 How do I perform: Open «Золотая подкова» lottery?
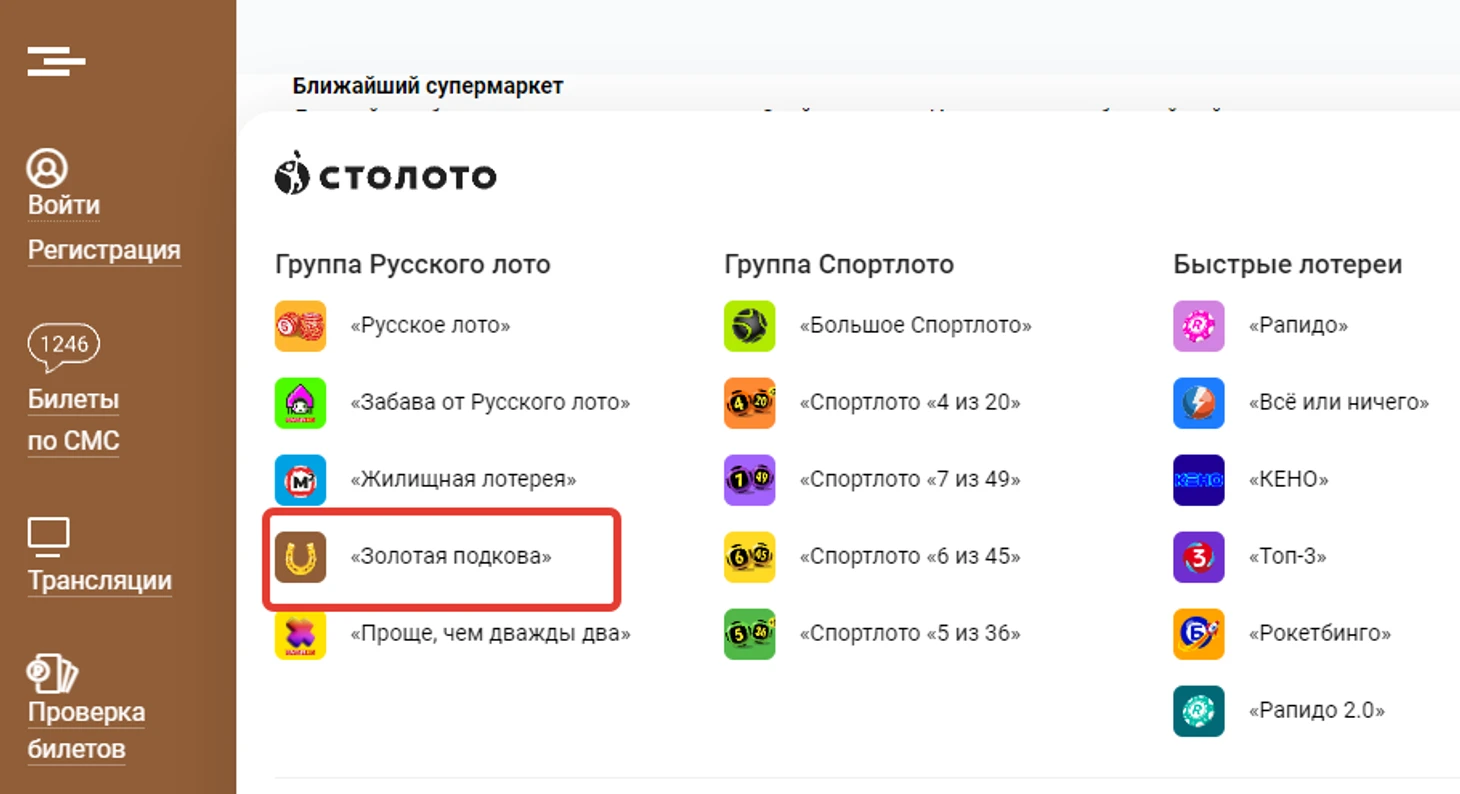(x=451, y=557)
